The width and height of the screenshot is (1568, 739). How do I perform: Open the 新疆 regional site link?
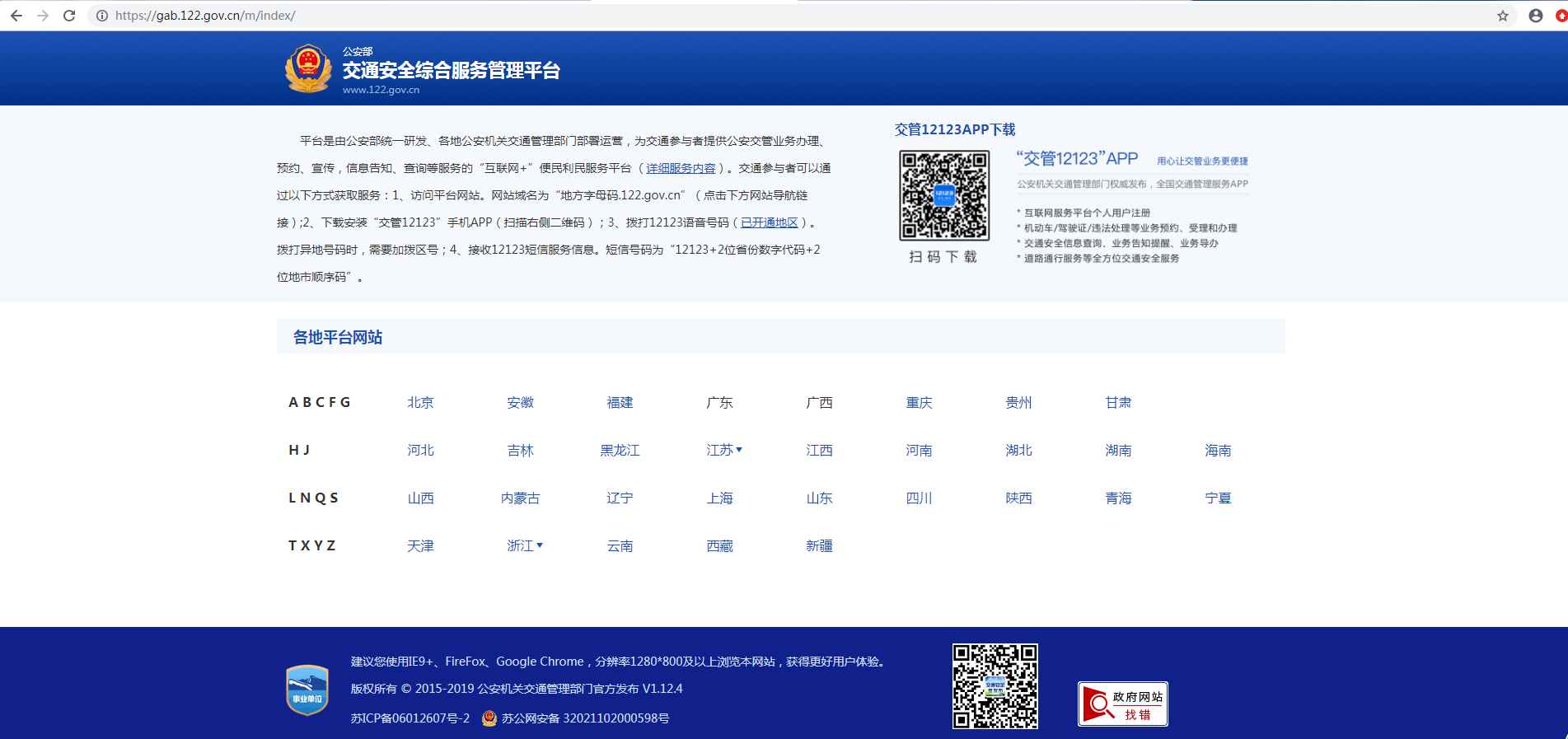[819, 545]
